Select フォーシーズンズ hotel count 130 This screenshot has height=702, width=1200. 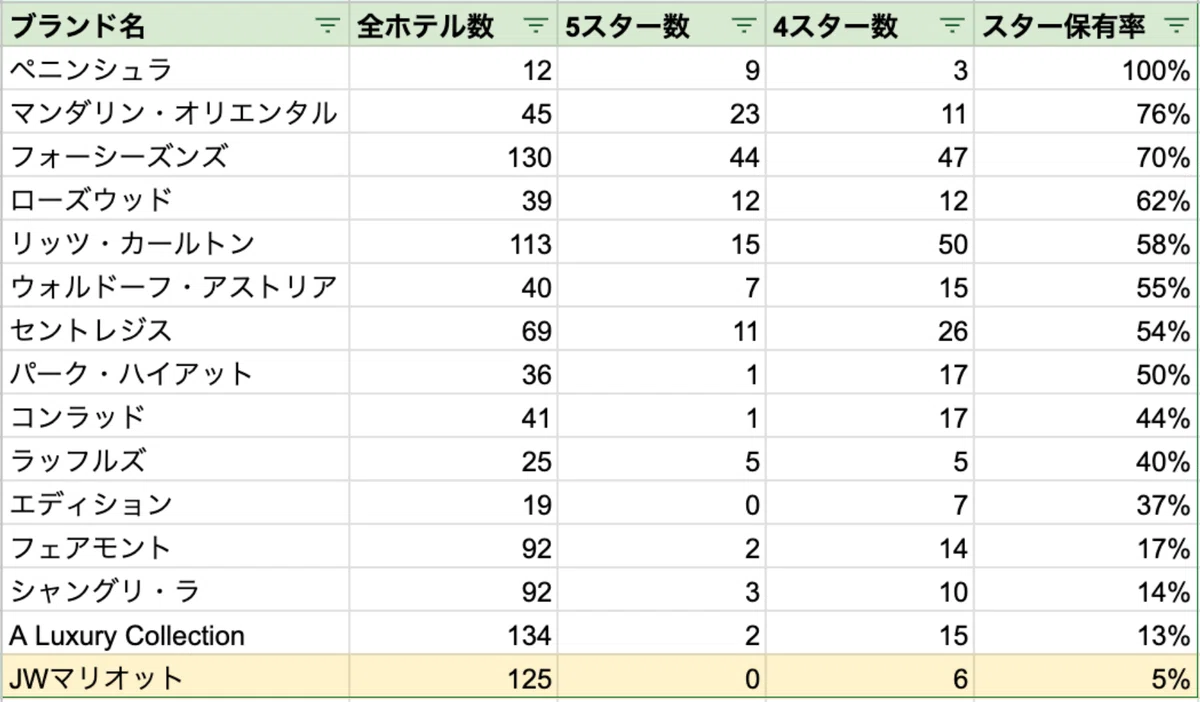453,157
